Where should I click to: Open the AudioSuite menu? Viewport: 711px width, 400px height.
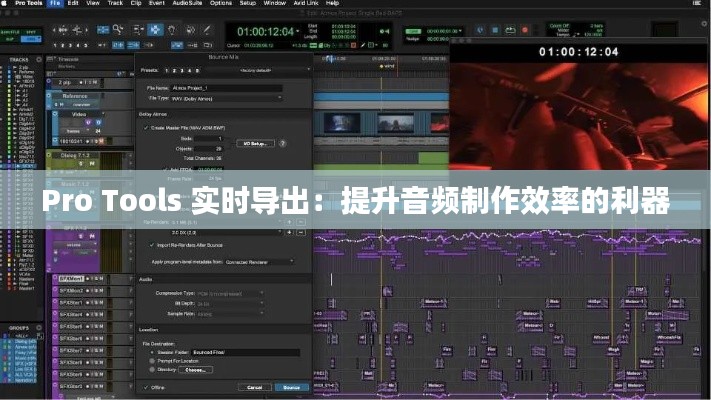(x=187, y=3)
